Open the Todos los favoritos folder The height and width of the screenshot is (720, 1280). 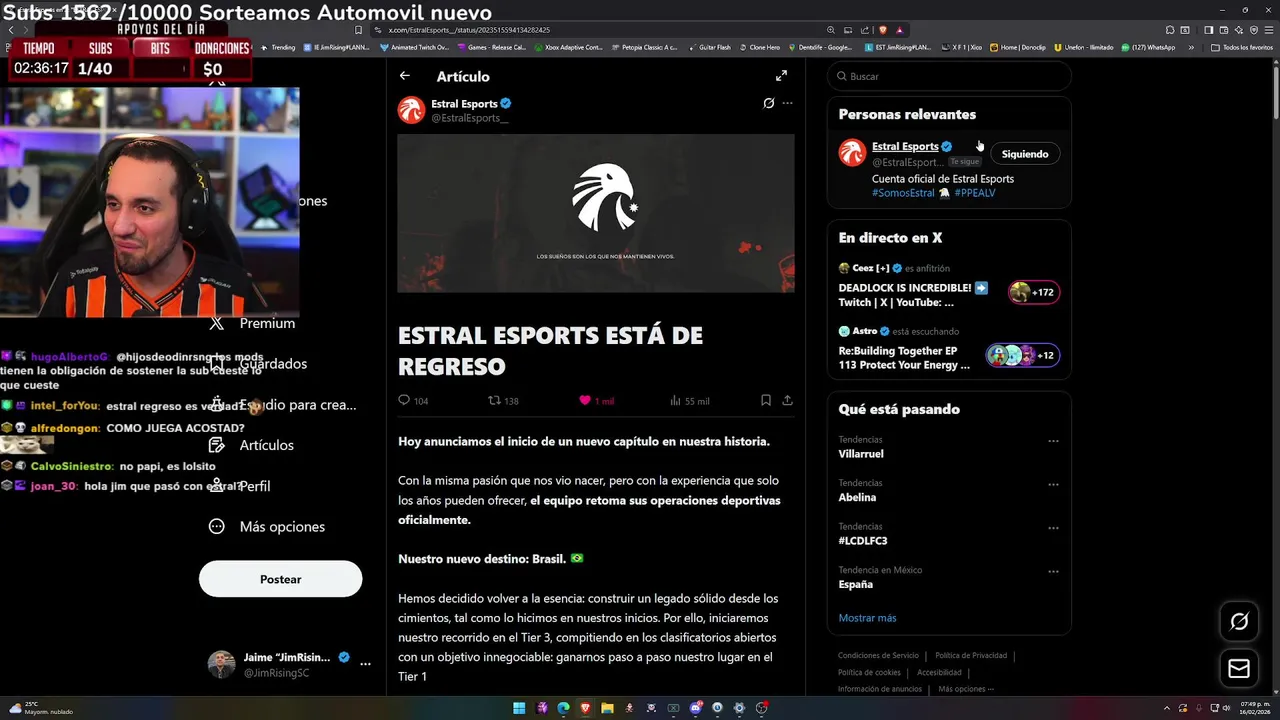1242,47
